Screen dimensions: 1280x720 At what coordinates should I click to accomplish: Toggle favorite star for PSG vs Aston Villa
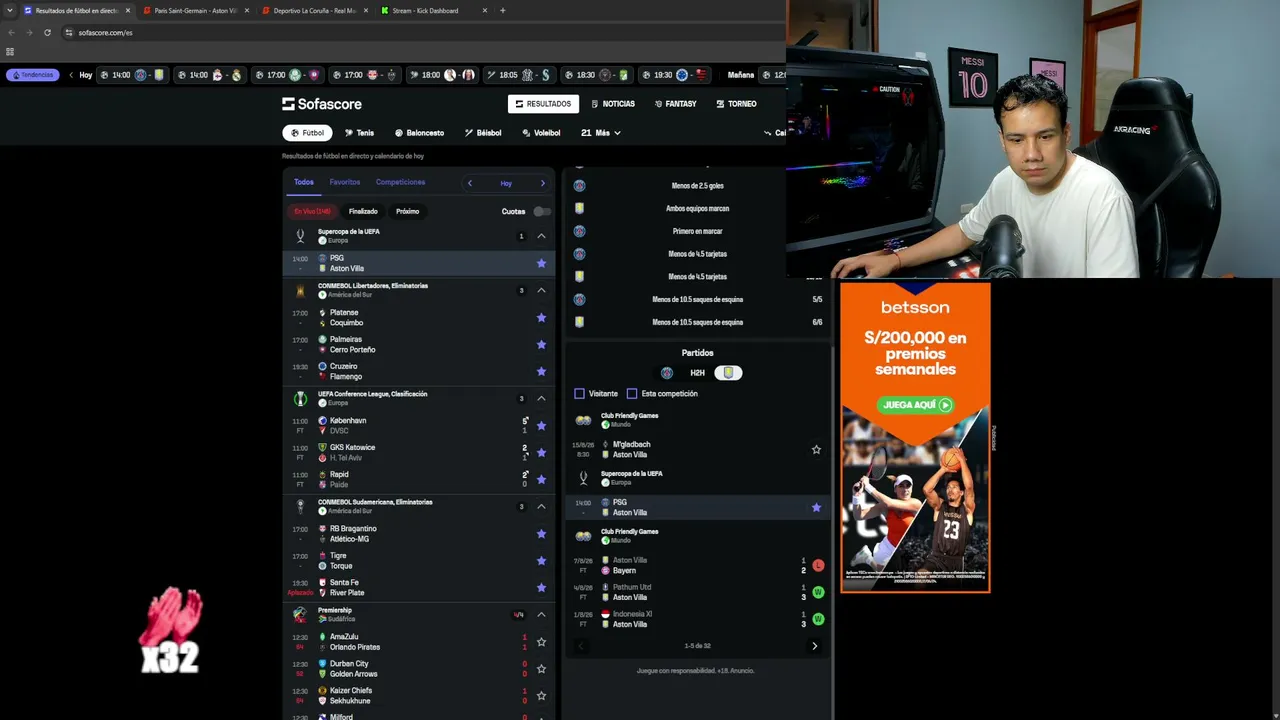pyautogui.click(x=541, y=263)
